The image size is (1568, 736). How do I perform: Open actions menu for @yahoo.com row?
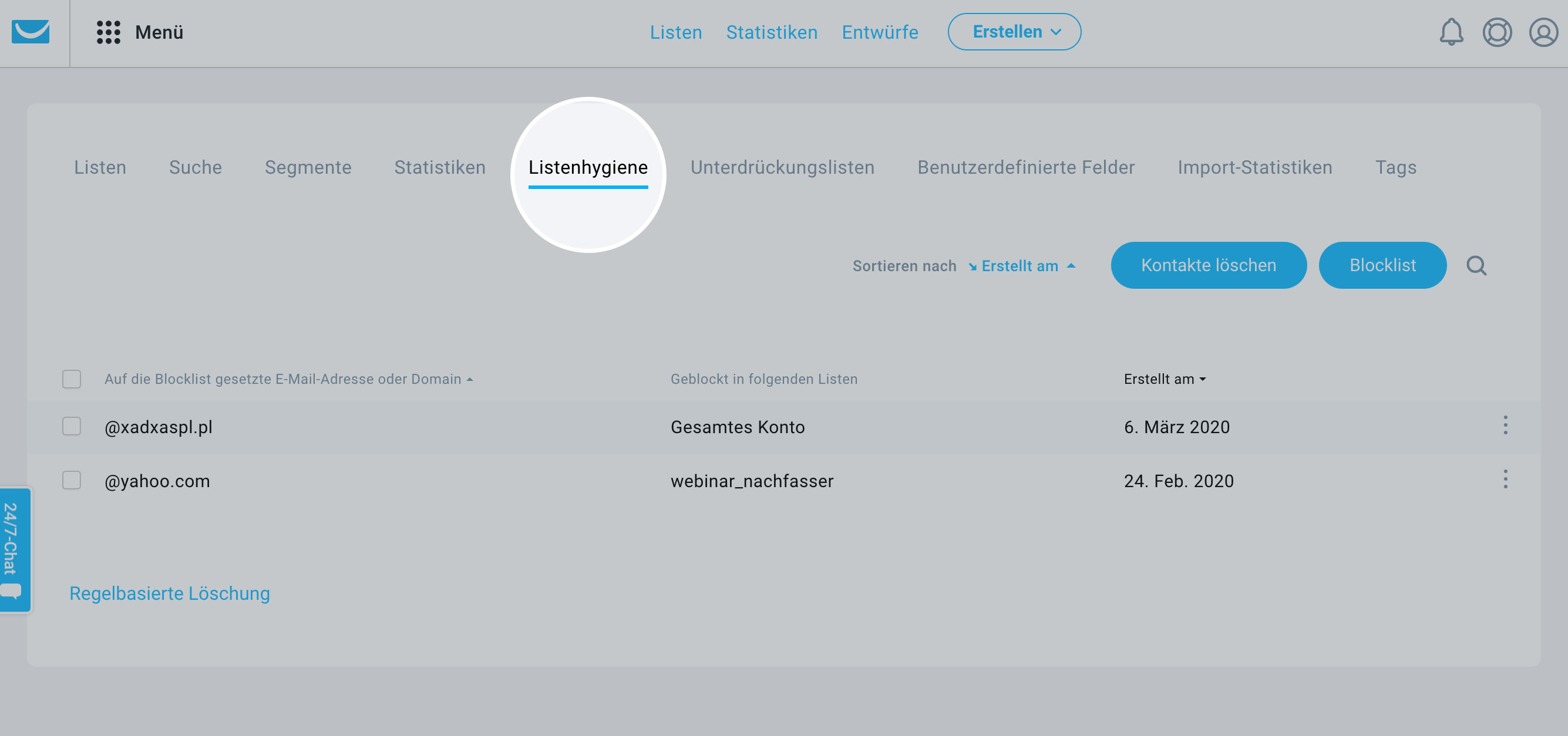(x=1505, y=480)
